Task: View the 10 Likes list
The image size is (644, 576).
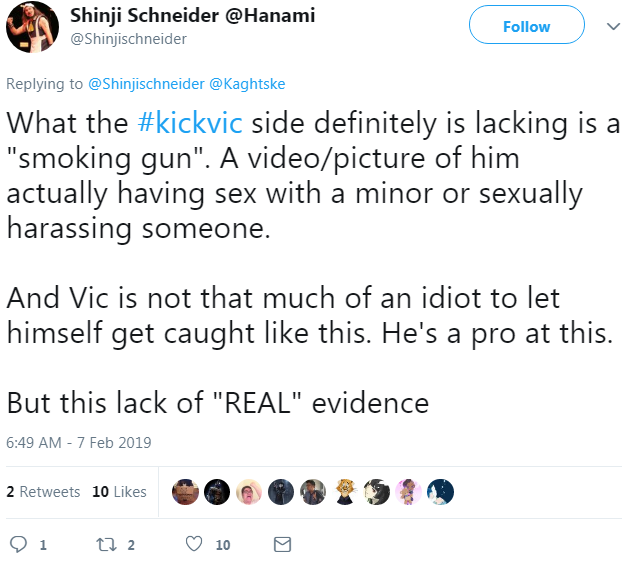Action: (119, 492)
